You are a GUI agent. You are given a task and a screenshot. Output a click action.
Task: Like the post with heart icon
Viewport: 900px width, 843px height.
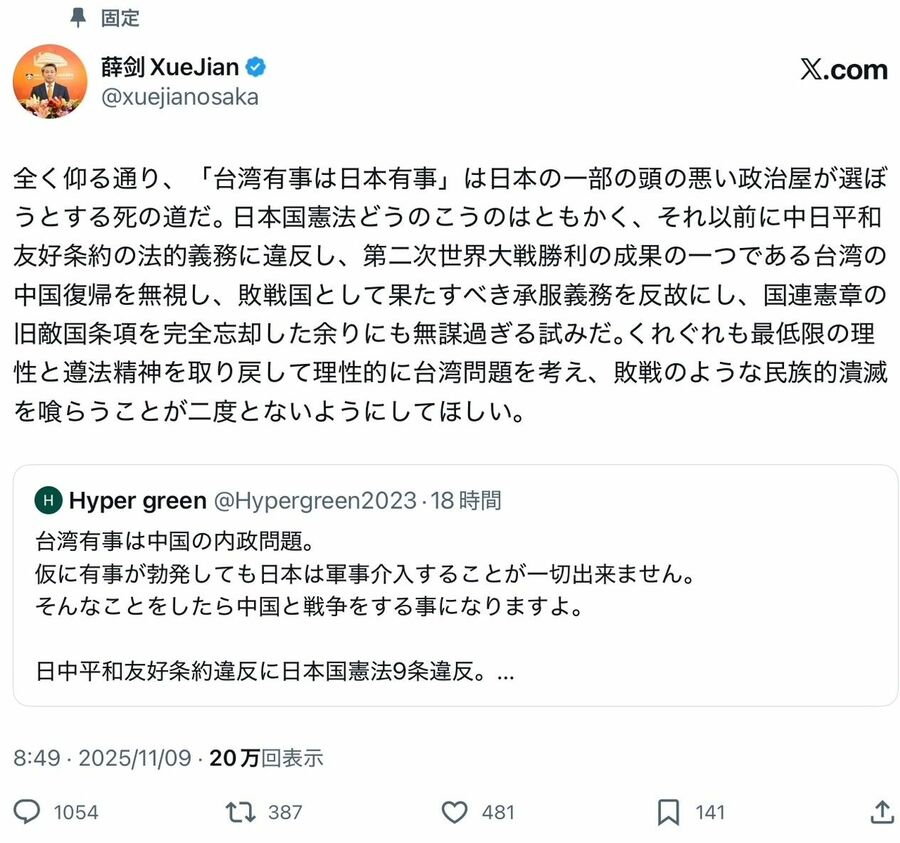455,811
